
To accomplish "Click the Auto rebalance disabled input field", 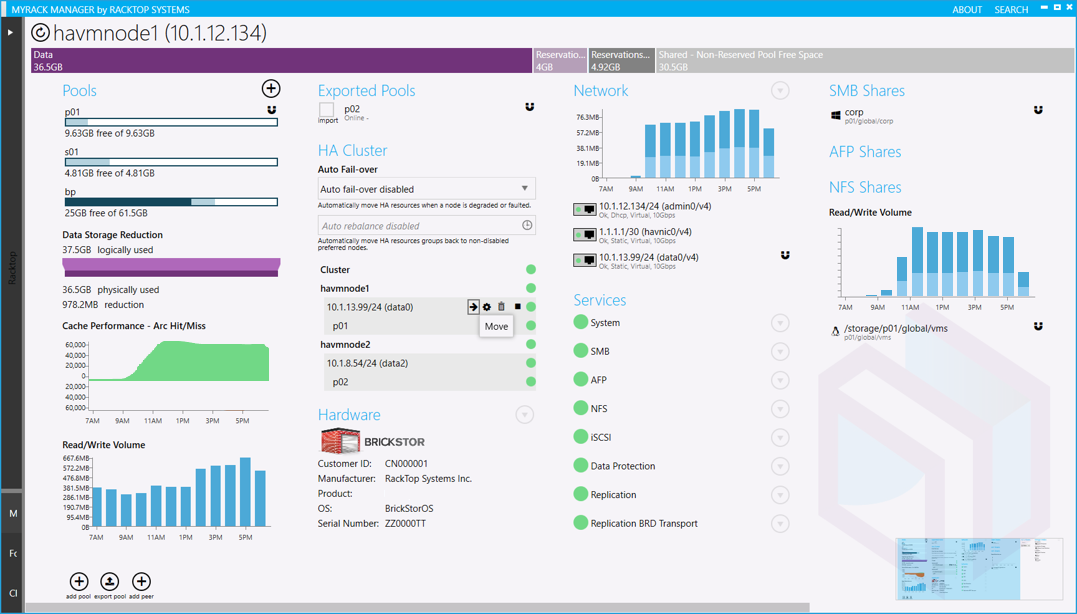I will pos(427,225).
